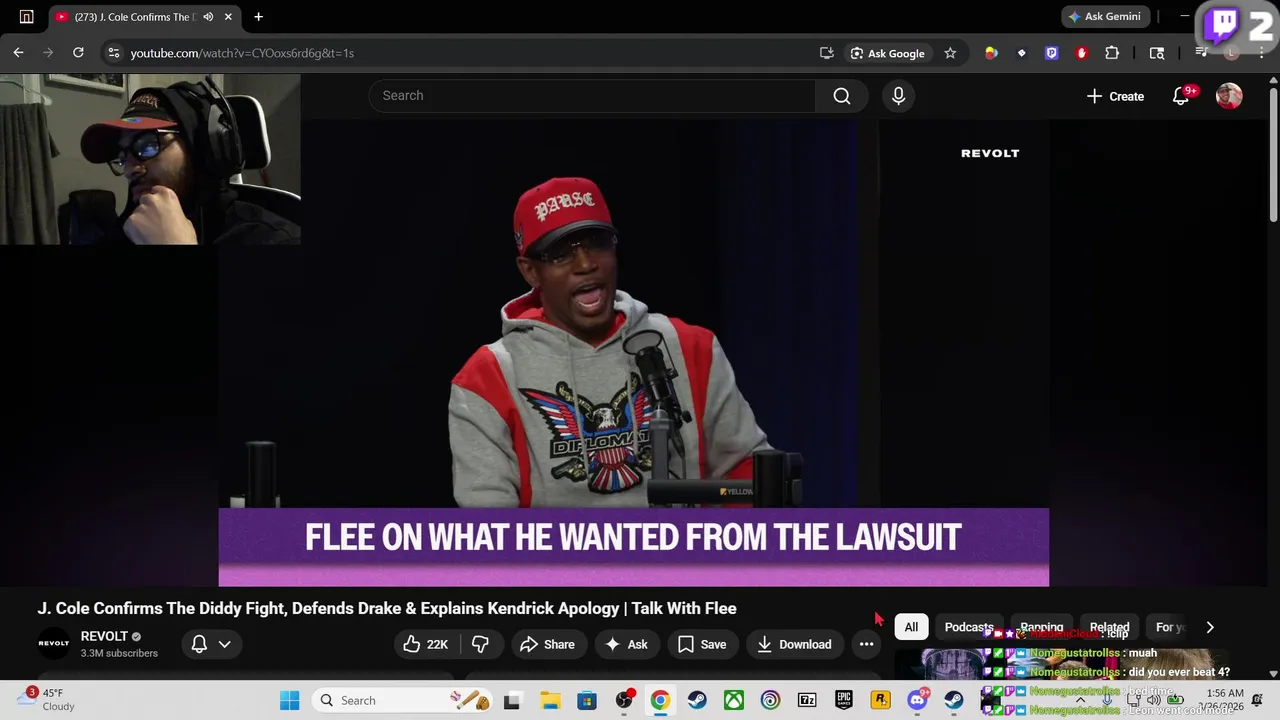Click the Create button
The image size is (1280, 720).
pos(1115,96)
